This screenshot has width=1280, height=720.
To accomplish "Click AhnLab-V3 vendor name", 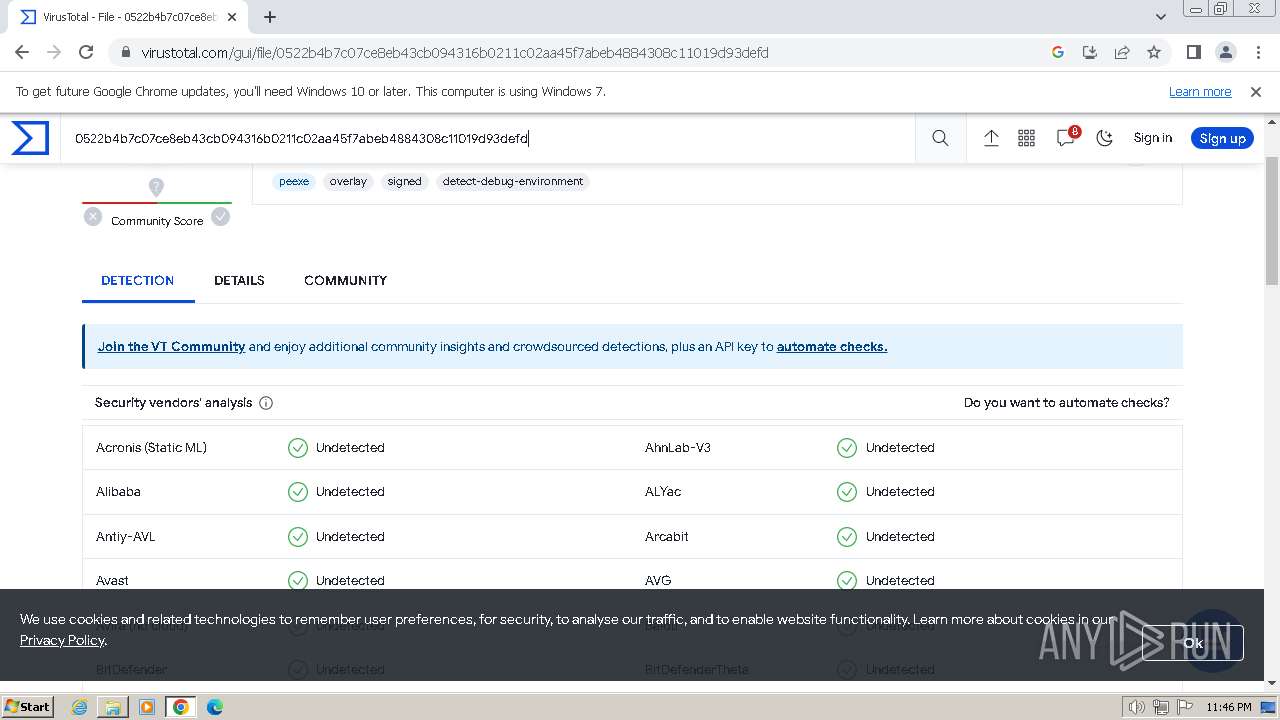I will [678, 447].
